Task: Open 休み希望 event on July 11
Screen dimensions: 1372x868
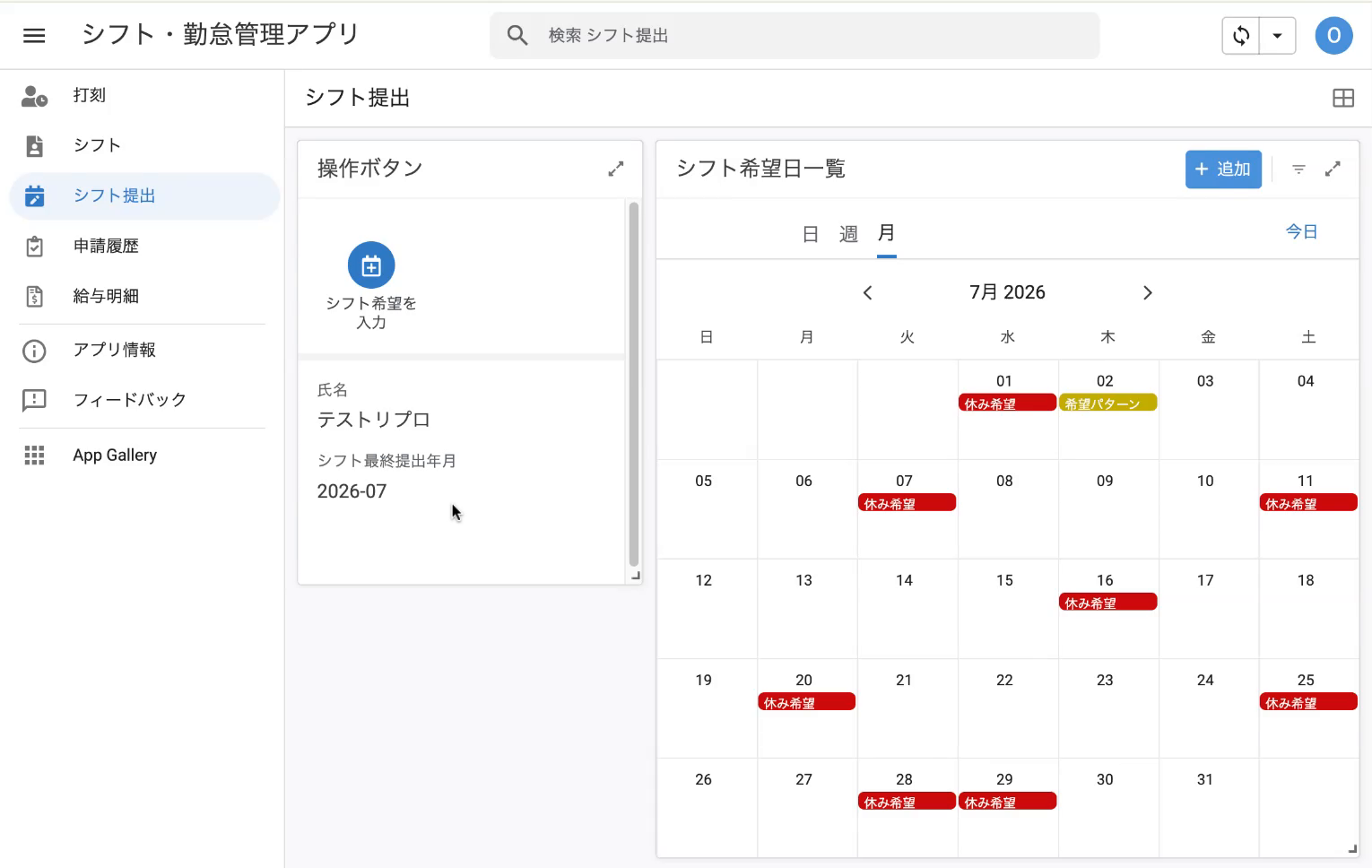Action: [1308, 503]
